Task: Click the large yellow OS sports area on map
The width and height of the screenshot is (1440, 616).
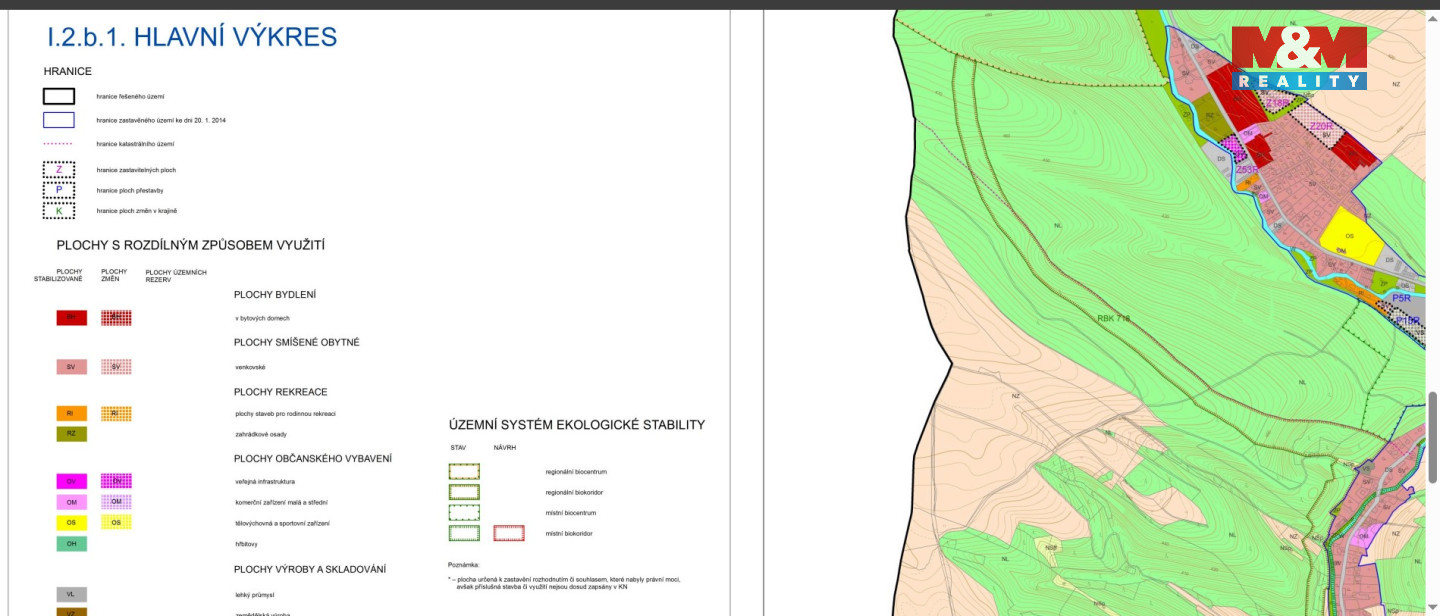Action: (x=1351, y=236)
